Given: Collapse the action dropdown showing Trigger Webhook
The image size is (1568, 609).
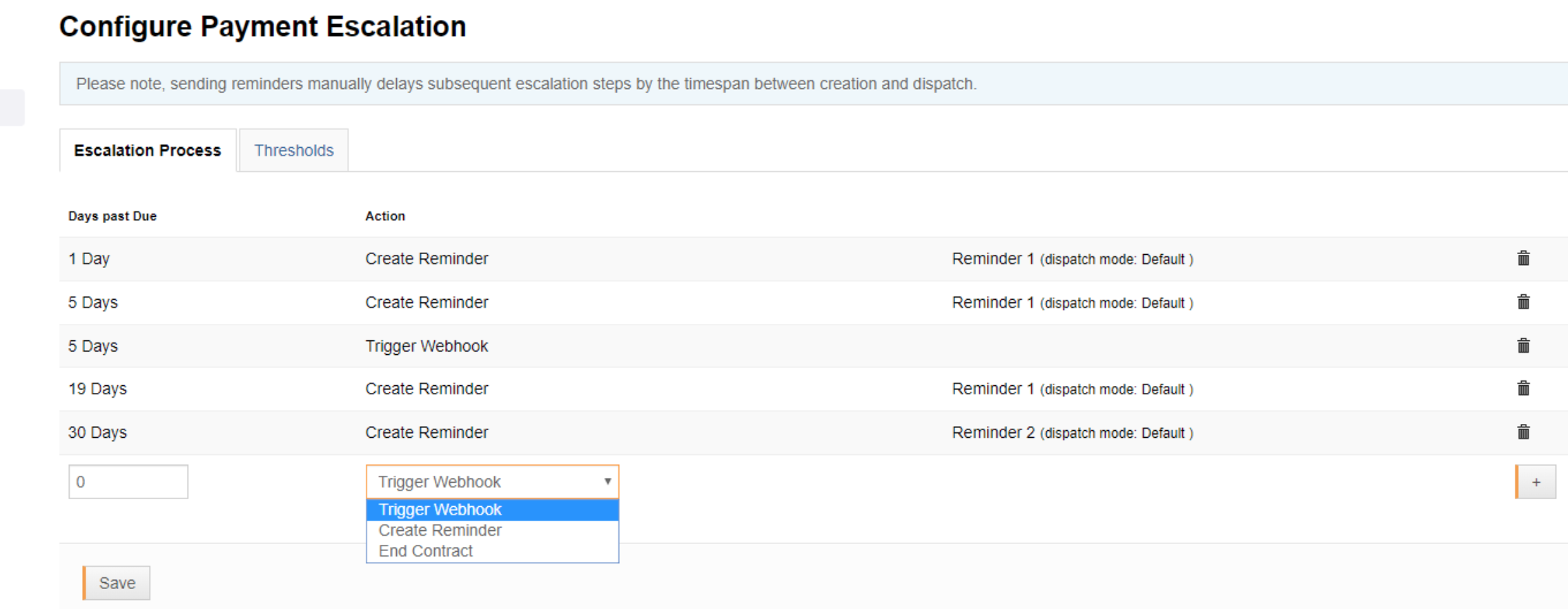Looking at the screenshot, I should tap(492, 482).
